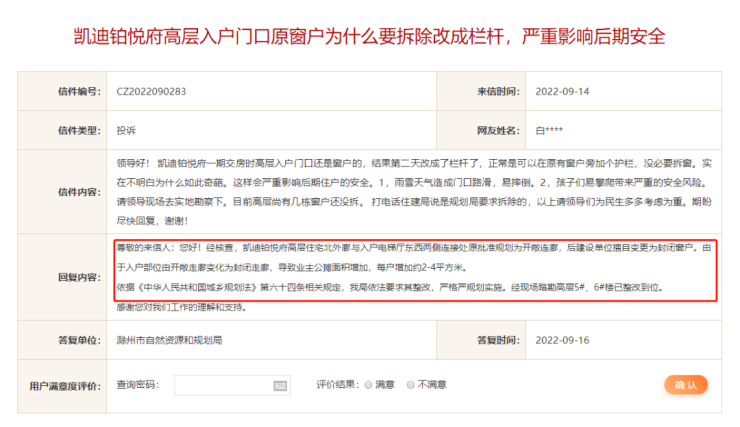Click the 信件编号 label
Viewport: 740px width, 427px height.
click(79, 92)
